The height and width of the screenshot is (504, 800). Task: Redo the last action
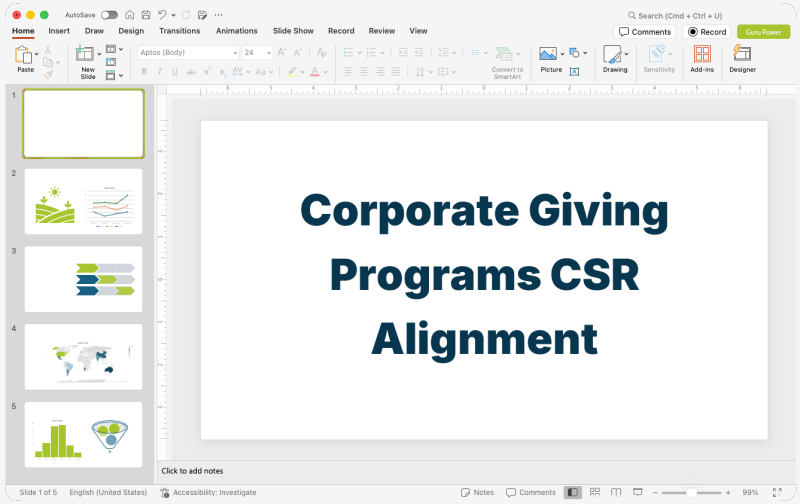coord(186,15)
